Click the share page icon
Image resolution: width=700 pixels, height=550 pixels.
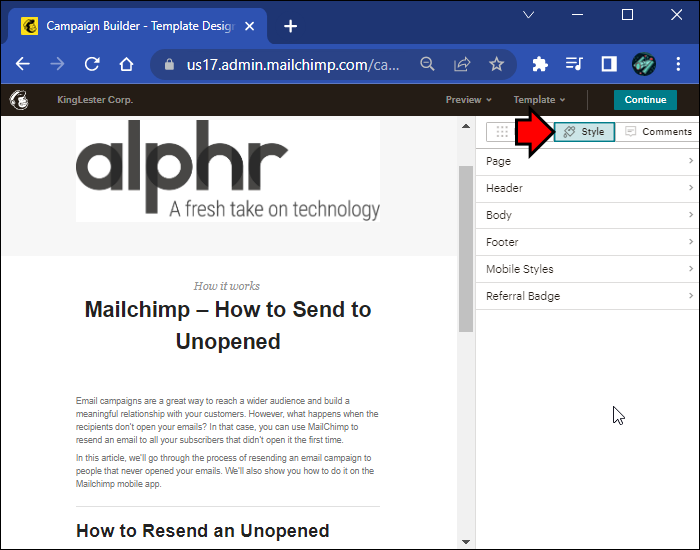click(462, 64)
